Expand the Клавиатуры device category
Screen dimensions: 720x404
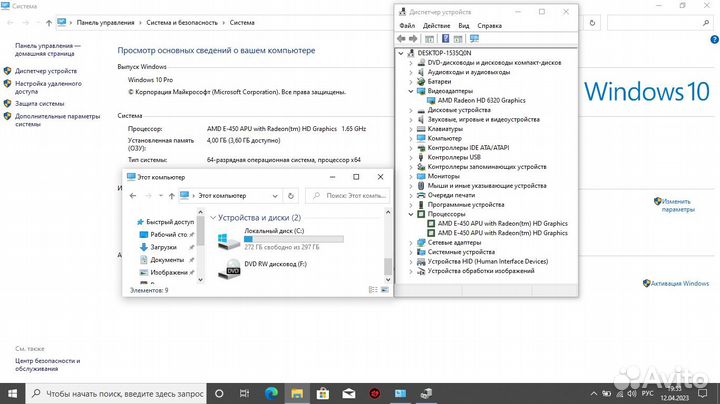(x=412, y=129)
